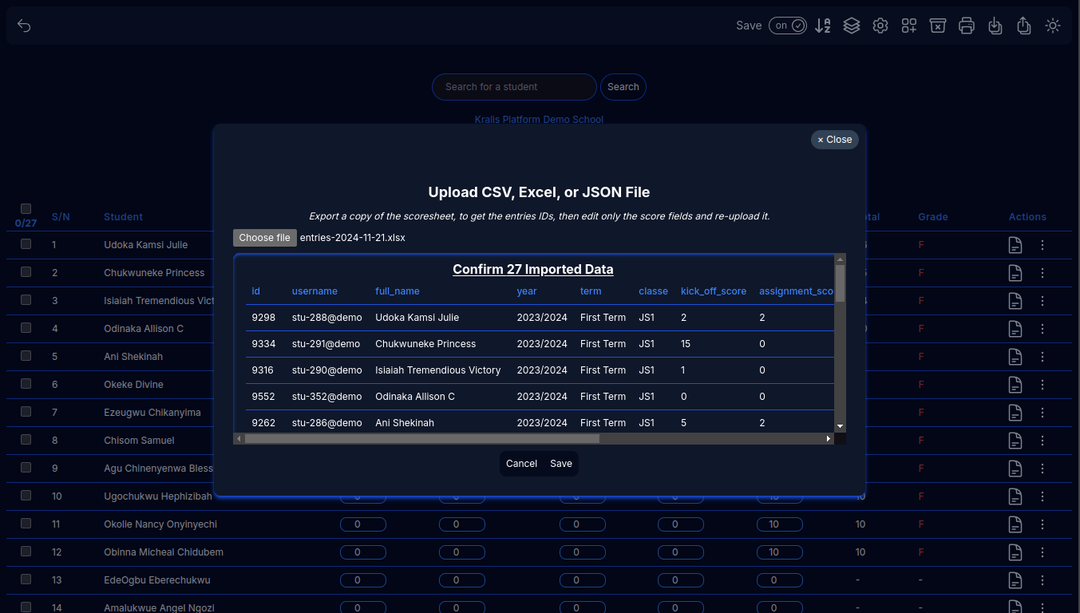Click the Search for a student field
Screen dimensions: 1080x613
click(513, 87)
